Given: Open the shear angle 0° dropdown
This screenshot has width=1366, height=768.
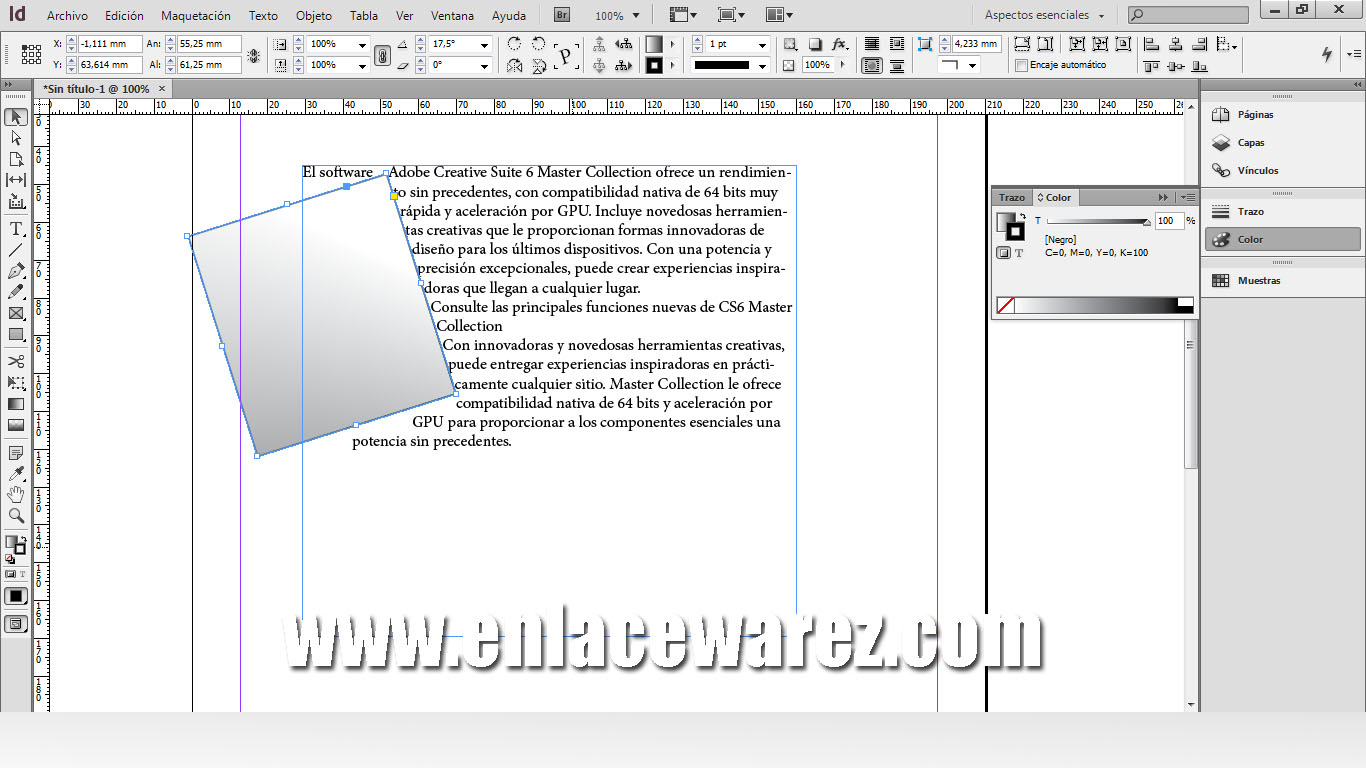Looking at the screenshot, I should point(485,66).
